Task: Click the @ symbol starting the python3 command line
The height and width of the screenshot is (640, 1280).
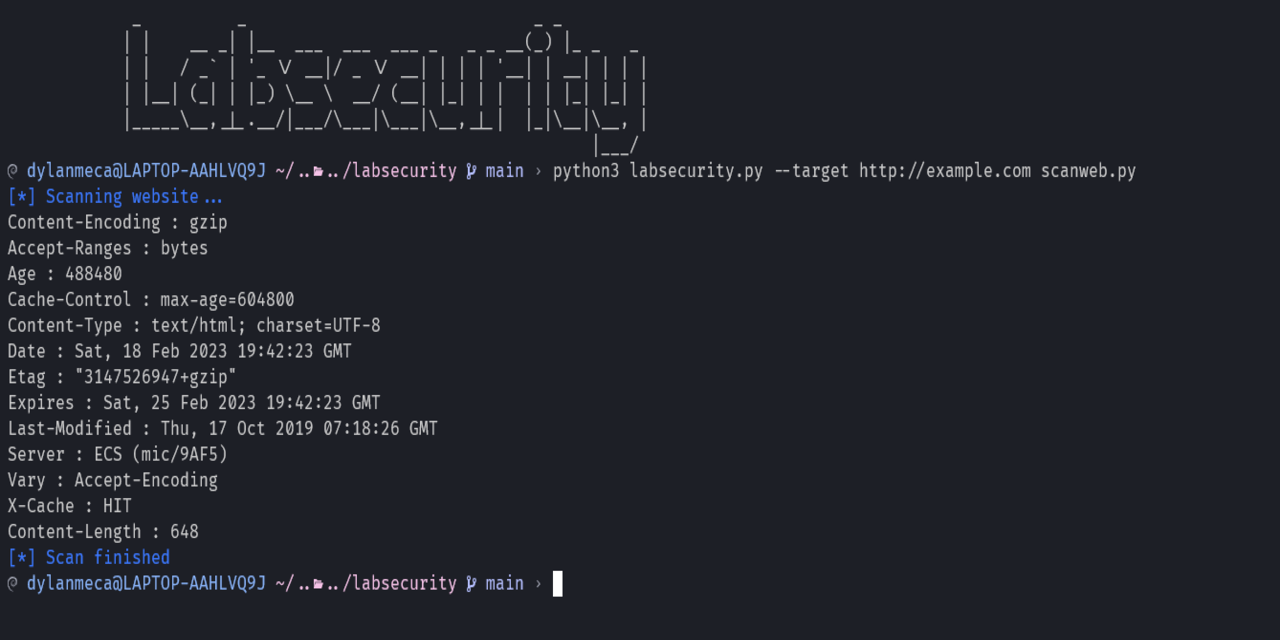Action: tap(12, 171)
